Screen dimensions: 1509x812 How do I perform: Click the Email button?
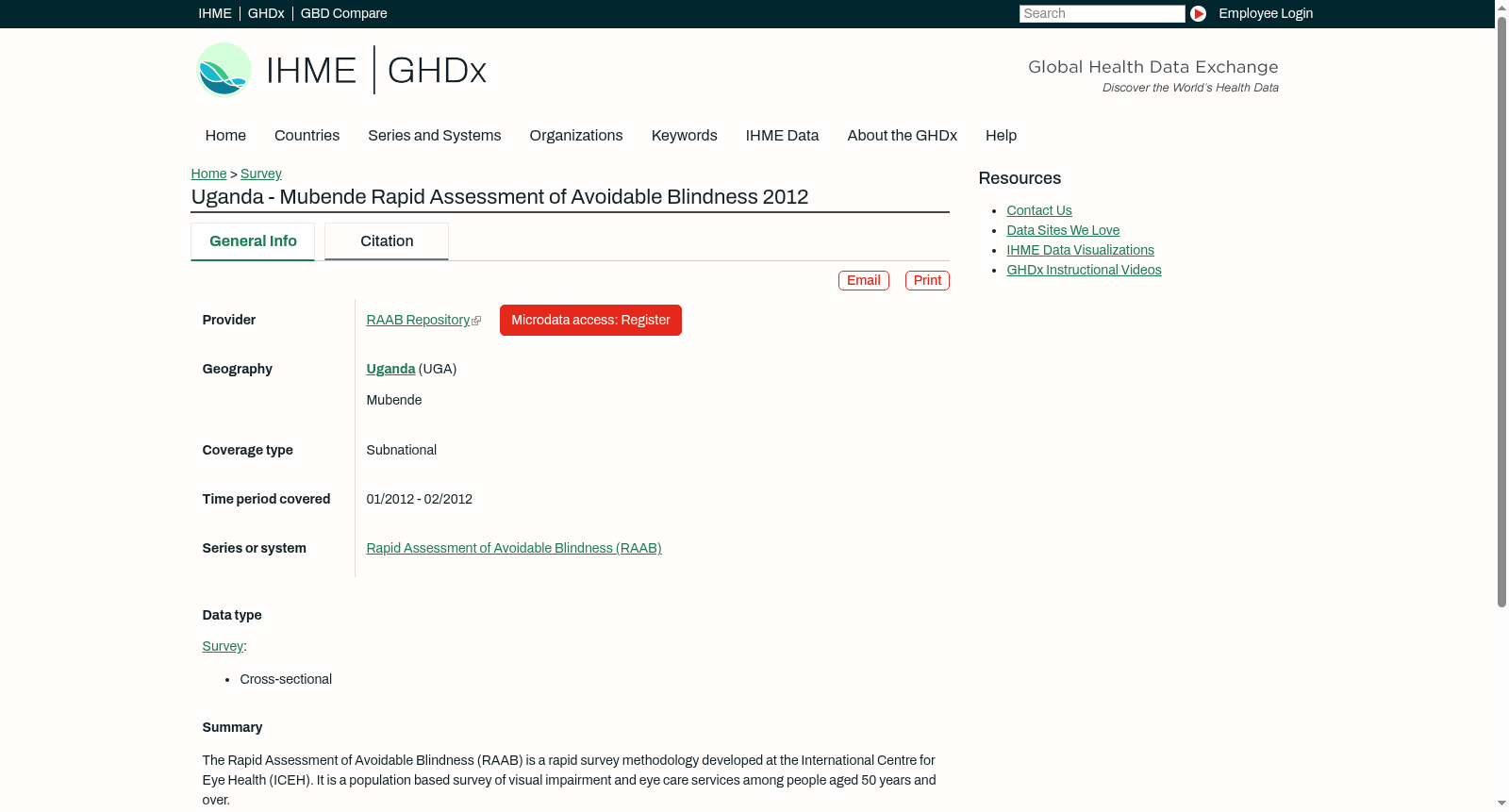(x=864, y=280)
